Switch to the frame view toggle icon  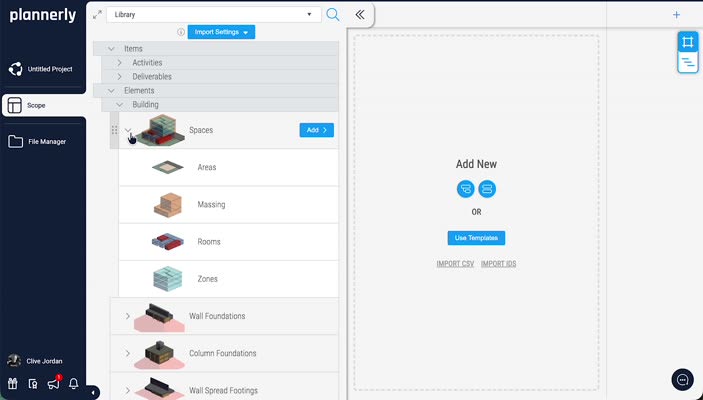click(687, 42)
